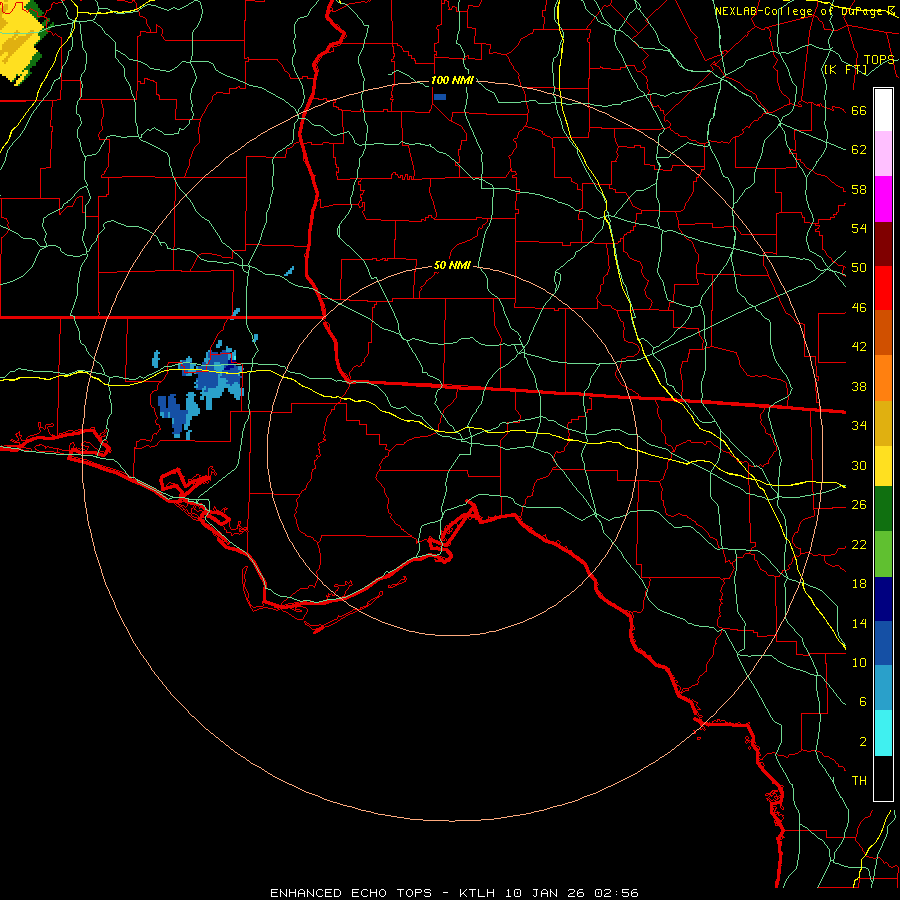Click the Enhanced Echo Tops KTLH timestamp caption

click(454, 893)
